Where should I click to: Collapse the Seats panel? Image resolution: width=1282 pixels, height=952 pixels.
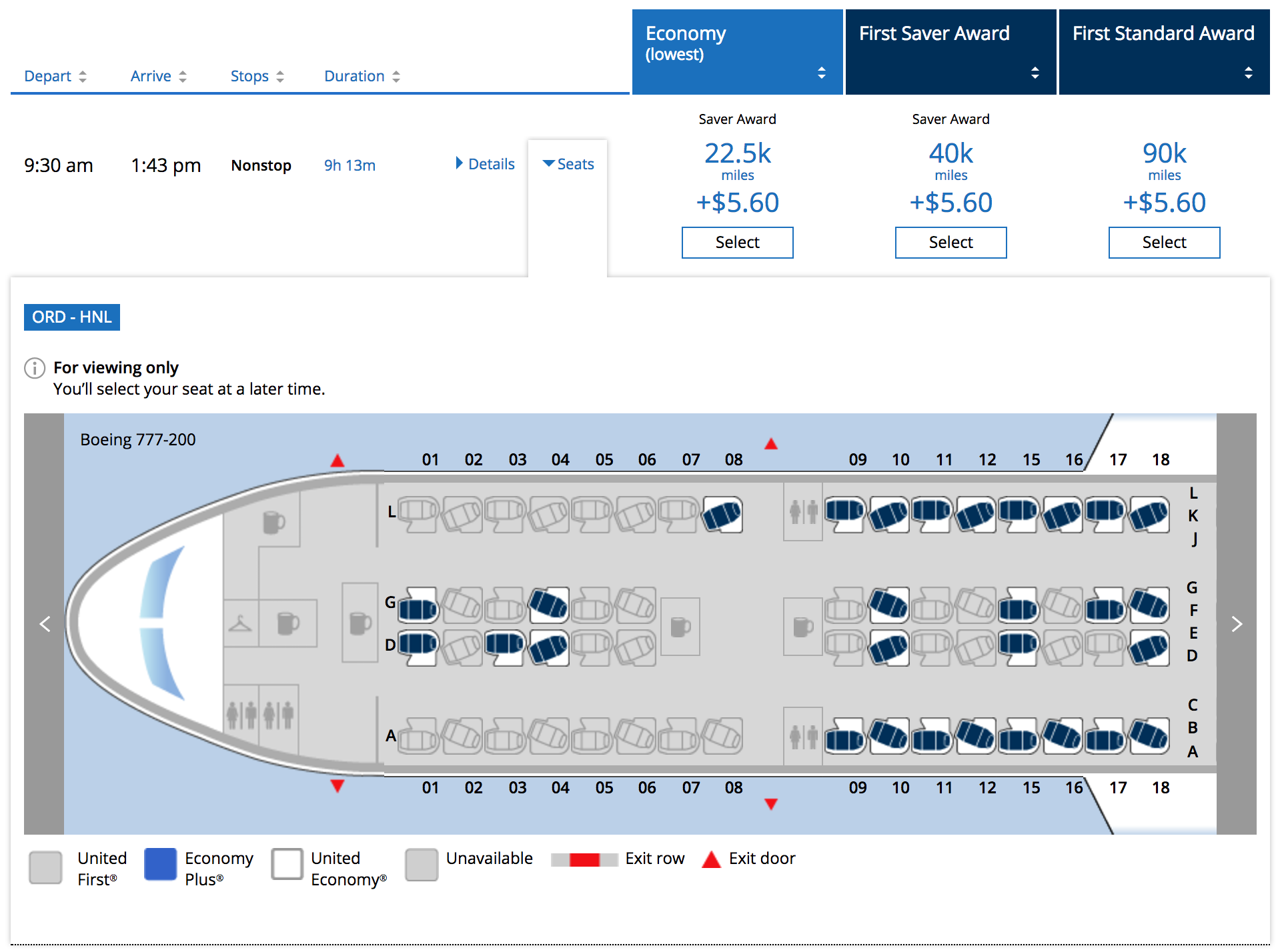[x=568, y=164]
